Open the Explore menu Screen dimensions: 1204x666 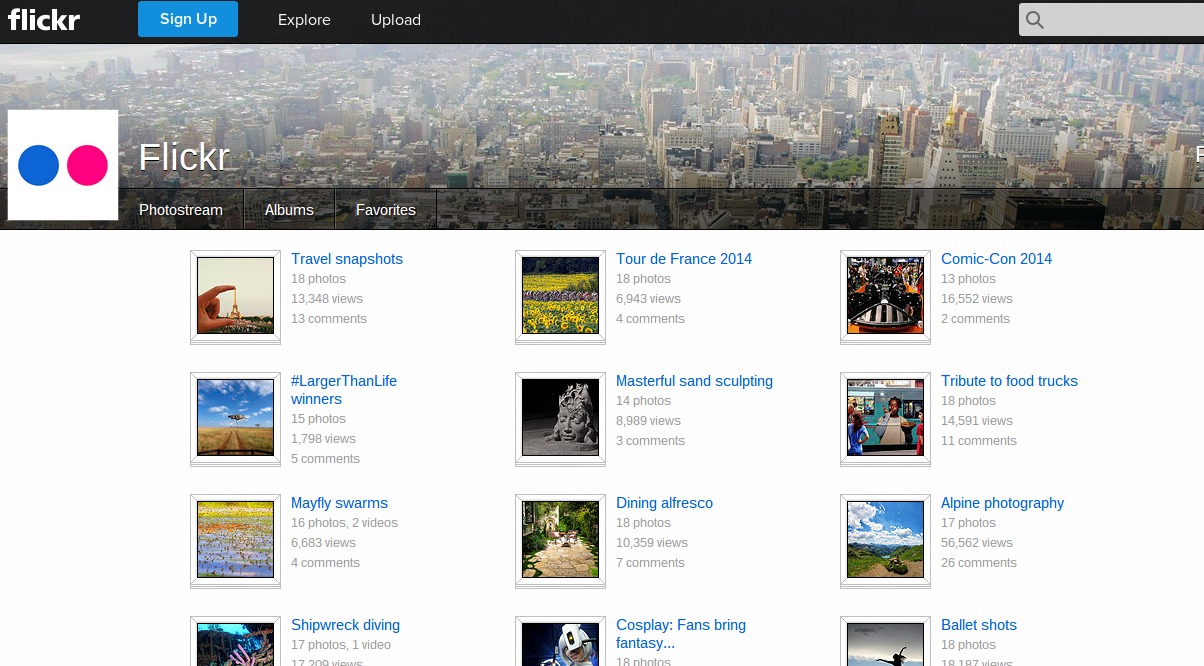pyautogui.click(x=304, y=20)
